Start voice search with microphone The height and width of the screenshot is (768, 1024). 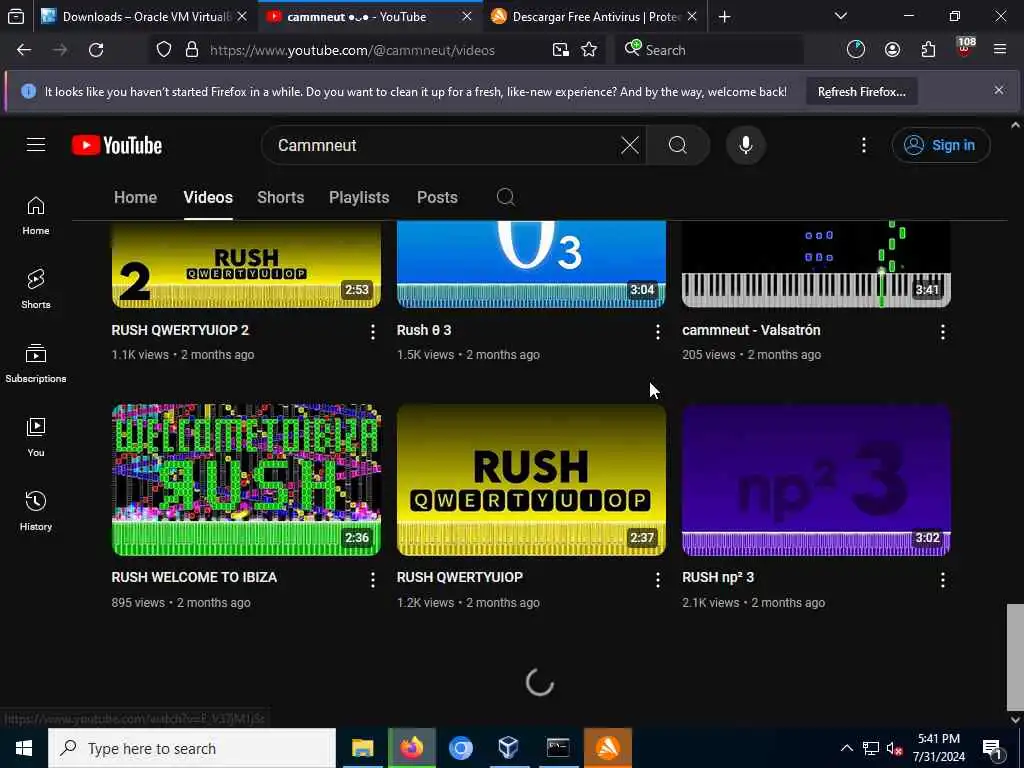coord(746,145)
